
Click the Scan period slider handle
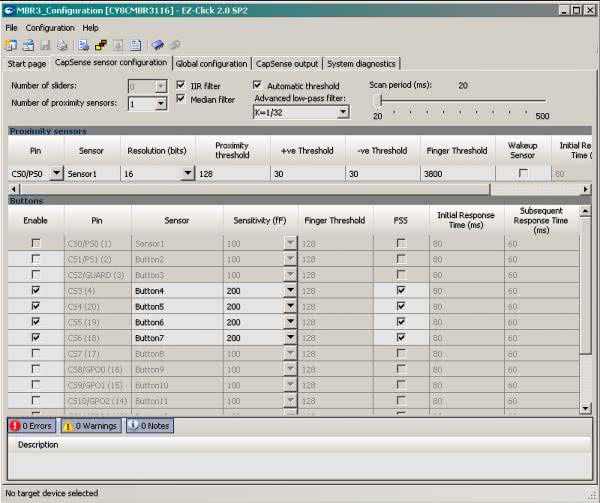(x=379, y=101)
